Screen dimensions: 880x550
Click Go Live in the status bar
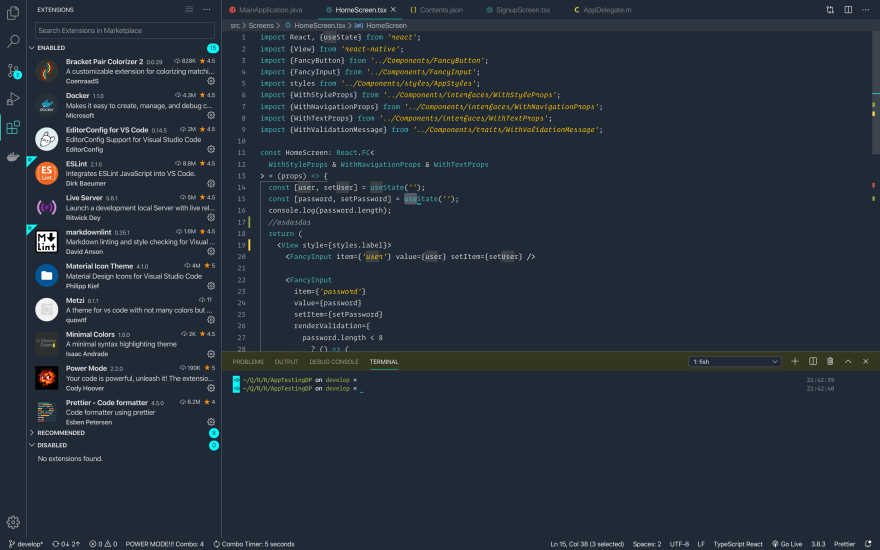(787, 544)
